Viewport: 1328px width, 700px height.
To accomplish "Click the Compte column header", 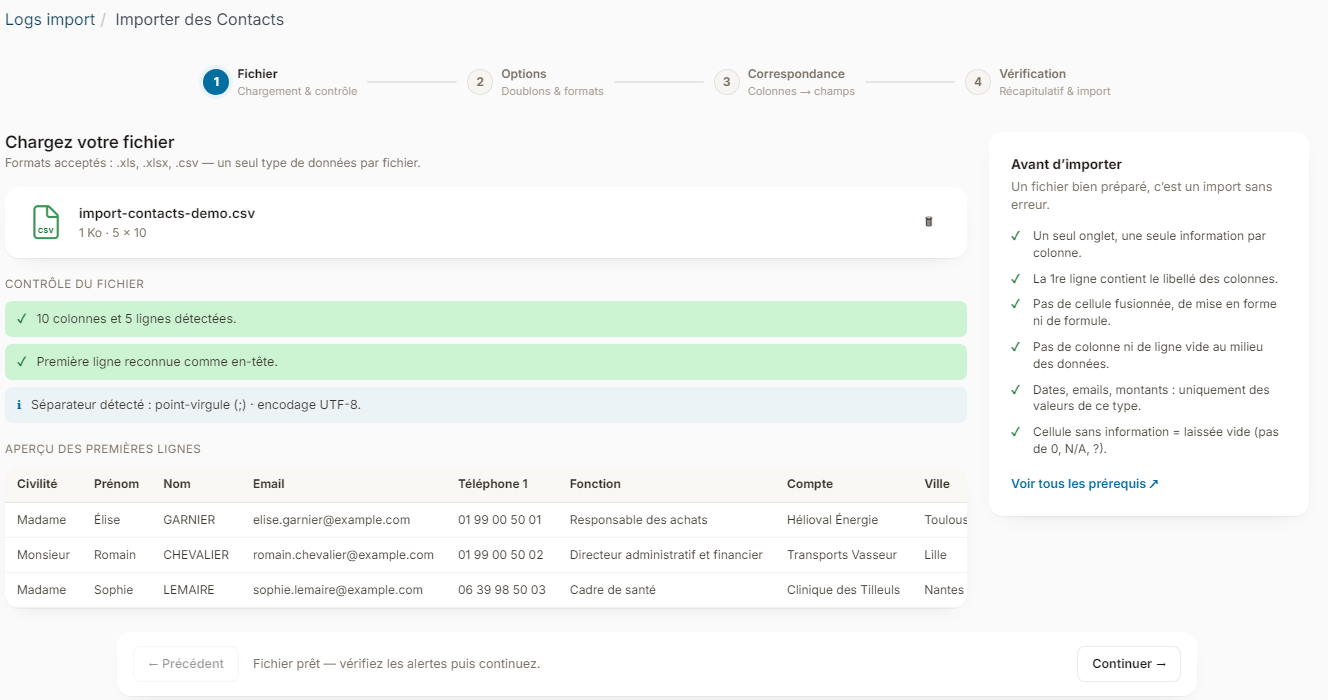I will tap(810, 484).
